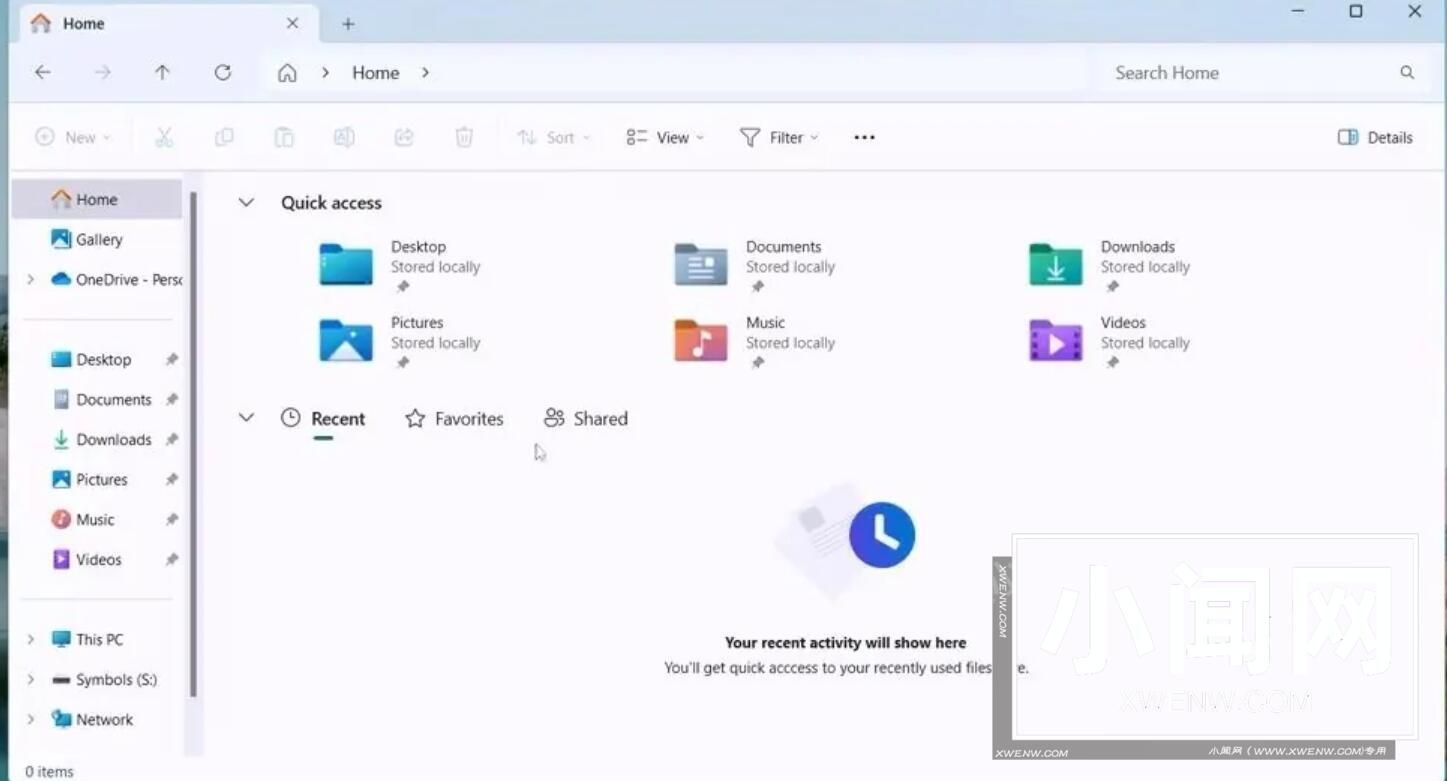This screenshot has width=1447, height=781.
Task: Open the New dropdown menu
Action: coord(73,137)
